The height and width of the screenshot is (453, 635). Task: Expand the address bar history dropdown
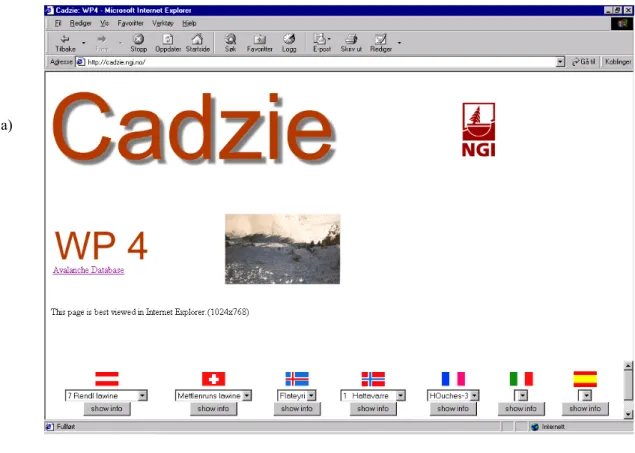pyautogui.click(x=560, y=62)
